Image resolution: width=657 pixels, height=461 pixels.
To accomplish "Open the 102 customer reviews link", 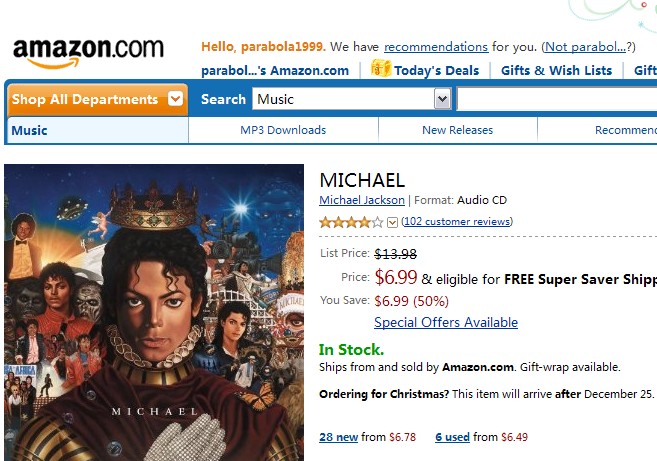I will [457, 222].
